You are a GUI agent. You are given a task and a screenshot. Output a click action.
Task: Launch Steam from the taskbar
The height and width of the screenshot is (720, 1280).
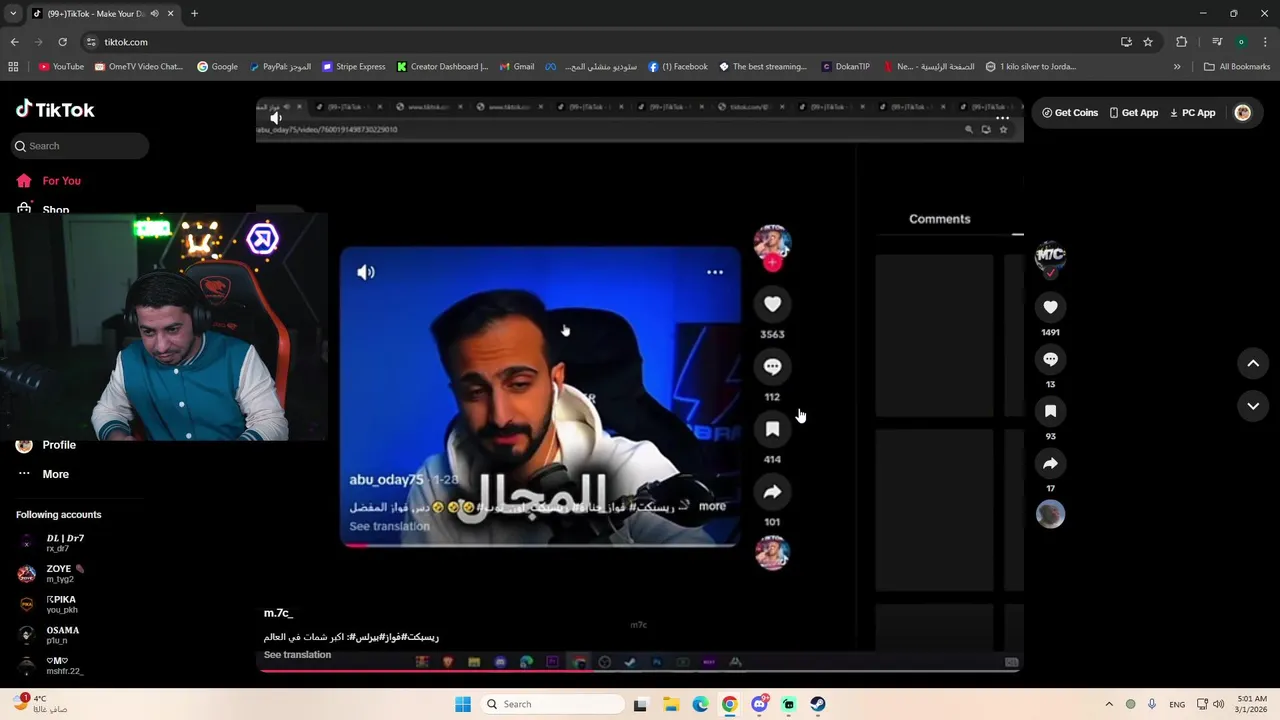pyautogui.click(x=818, y=704)
